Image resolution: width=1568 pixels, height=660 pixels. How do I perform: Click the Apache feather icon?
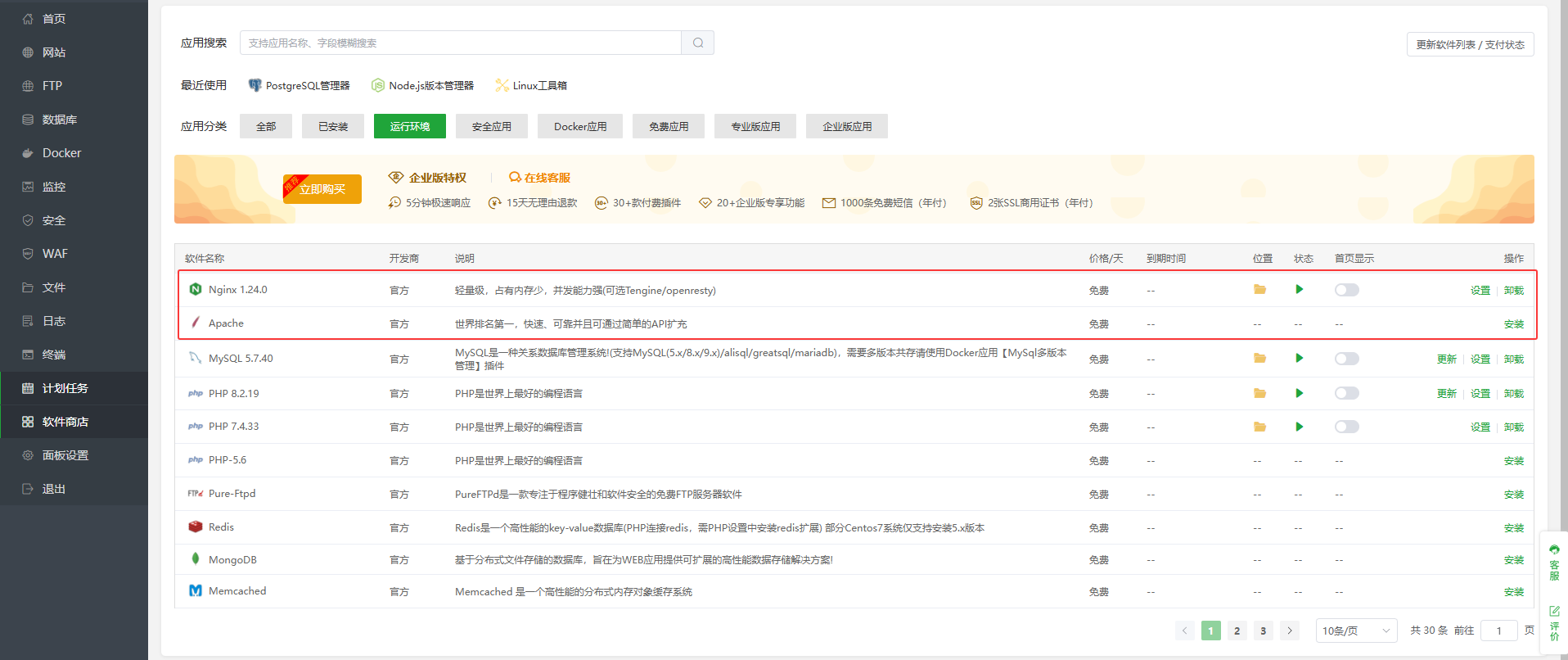click(196, 323)
